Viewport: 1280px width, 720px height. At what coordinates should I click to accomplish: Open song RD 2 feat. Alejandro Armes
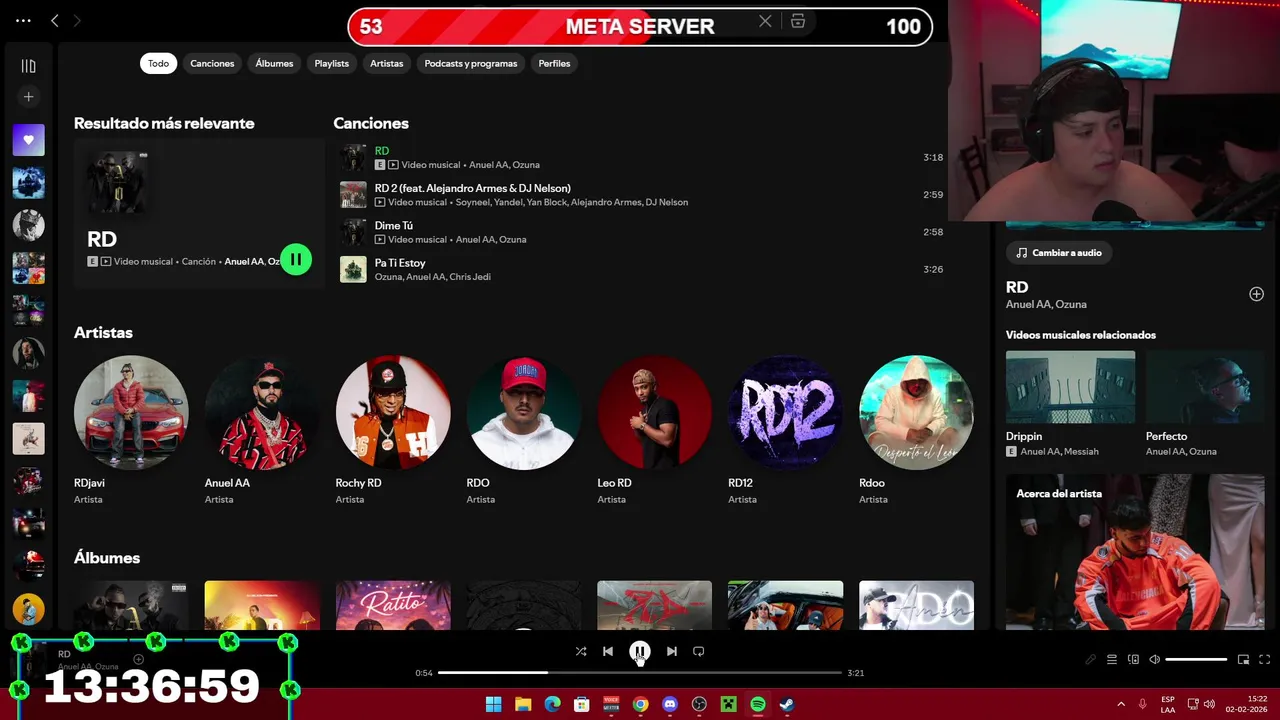tap(640, 195)
